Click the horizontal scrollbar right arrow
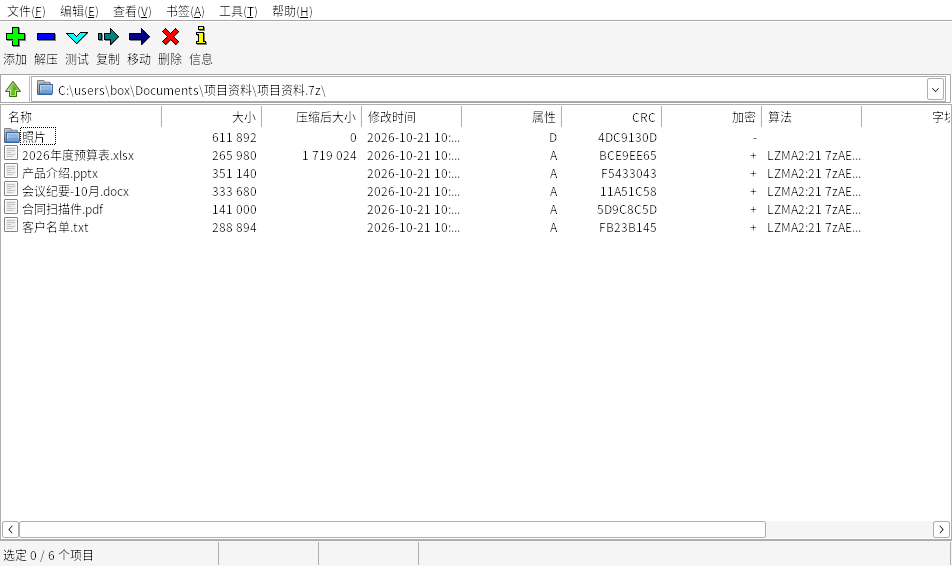Image resolution: width=952 pixels, height=566 pixels. coord(941,530)
